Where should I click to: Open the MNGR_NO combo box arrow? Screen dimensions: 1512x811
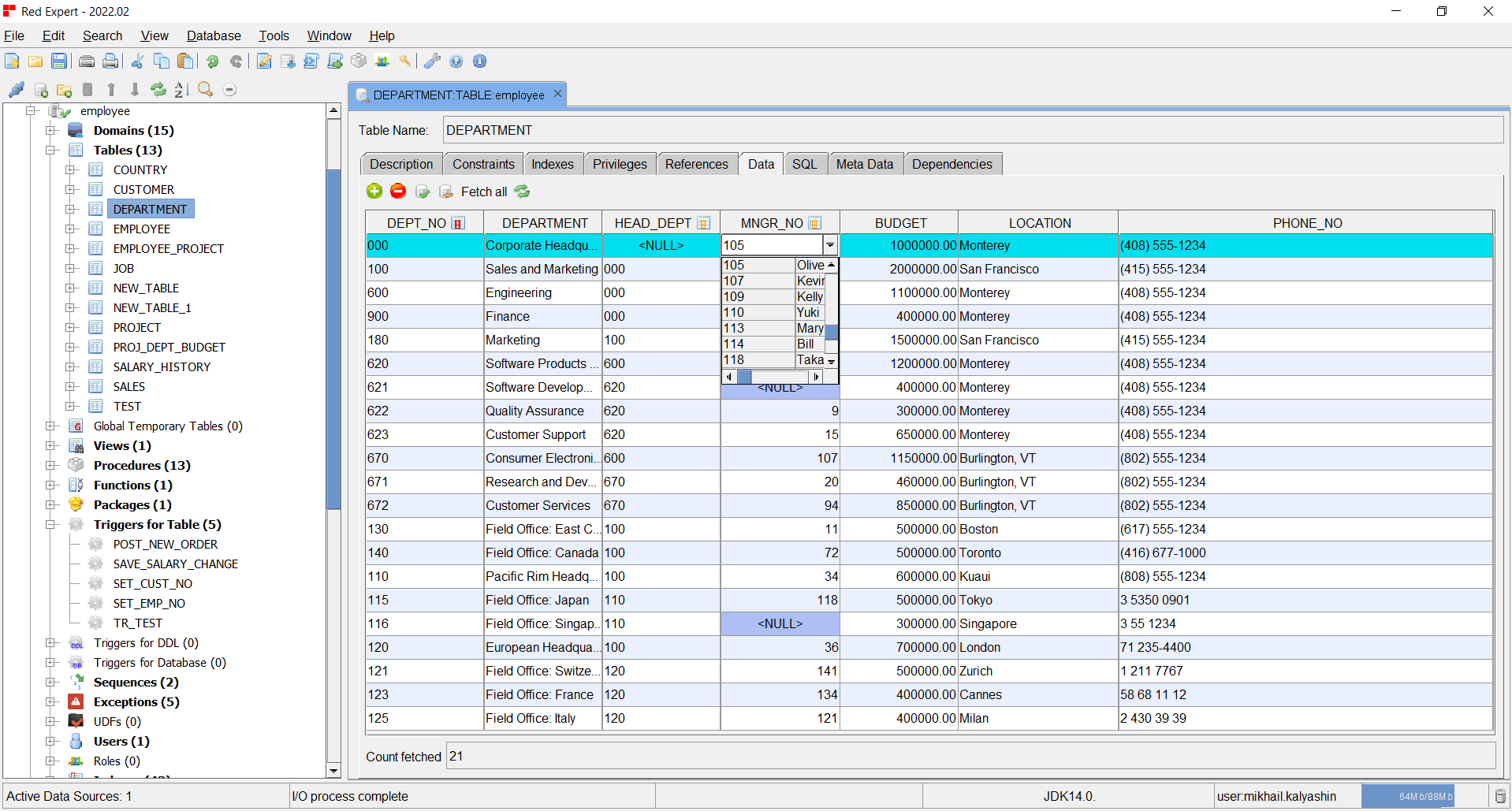(830, 245)
